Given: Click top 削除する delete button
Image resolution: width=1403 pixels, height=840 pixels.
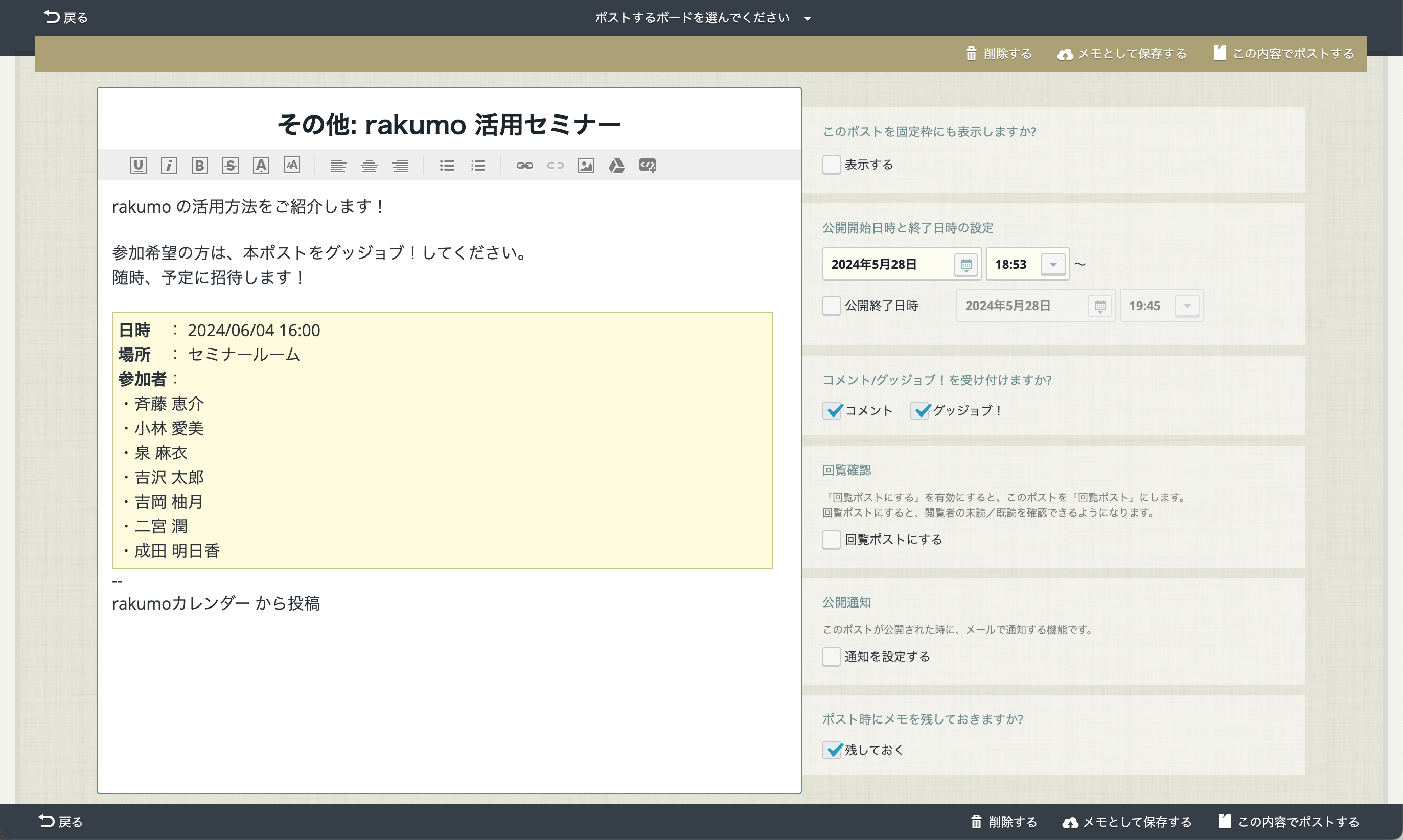Looking at the screenshot, I should click(x=999, y=54).
